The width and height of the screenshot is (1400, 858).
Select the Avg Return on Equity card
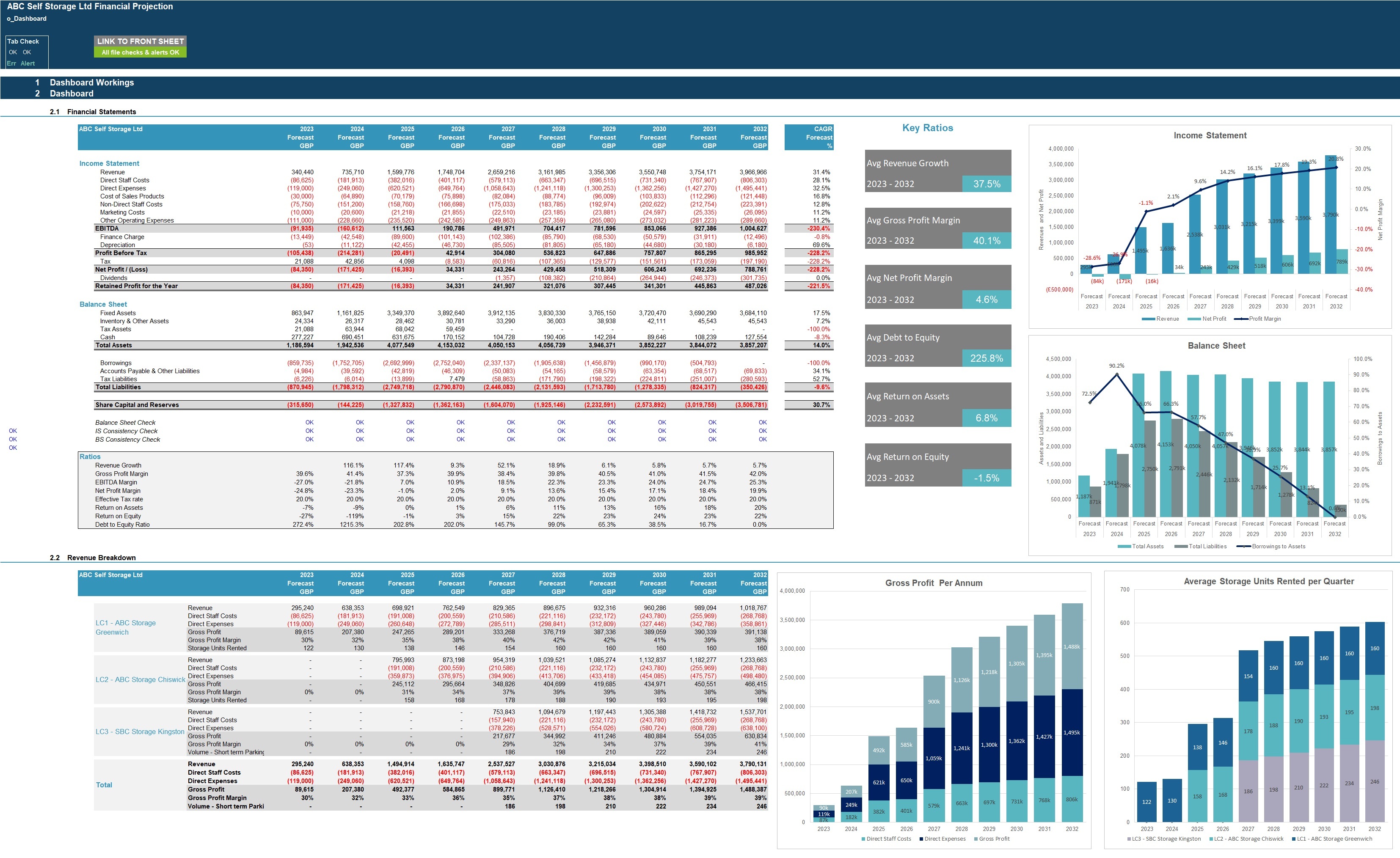coord(937,465)
